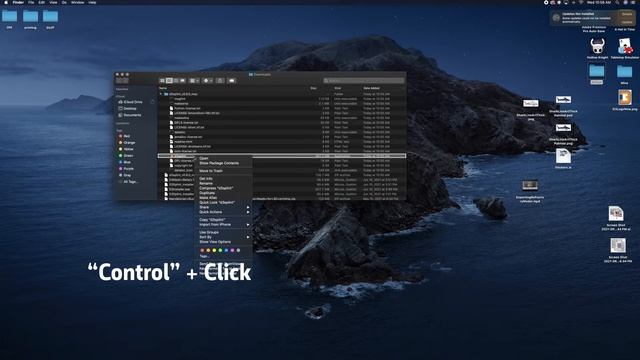The height and width of the screenshot is (360, 640).
Task: Click the Wi-Fi icon in menu bar
Action: click(581, 2)
